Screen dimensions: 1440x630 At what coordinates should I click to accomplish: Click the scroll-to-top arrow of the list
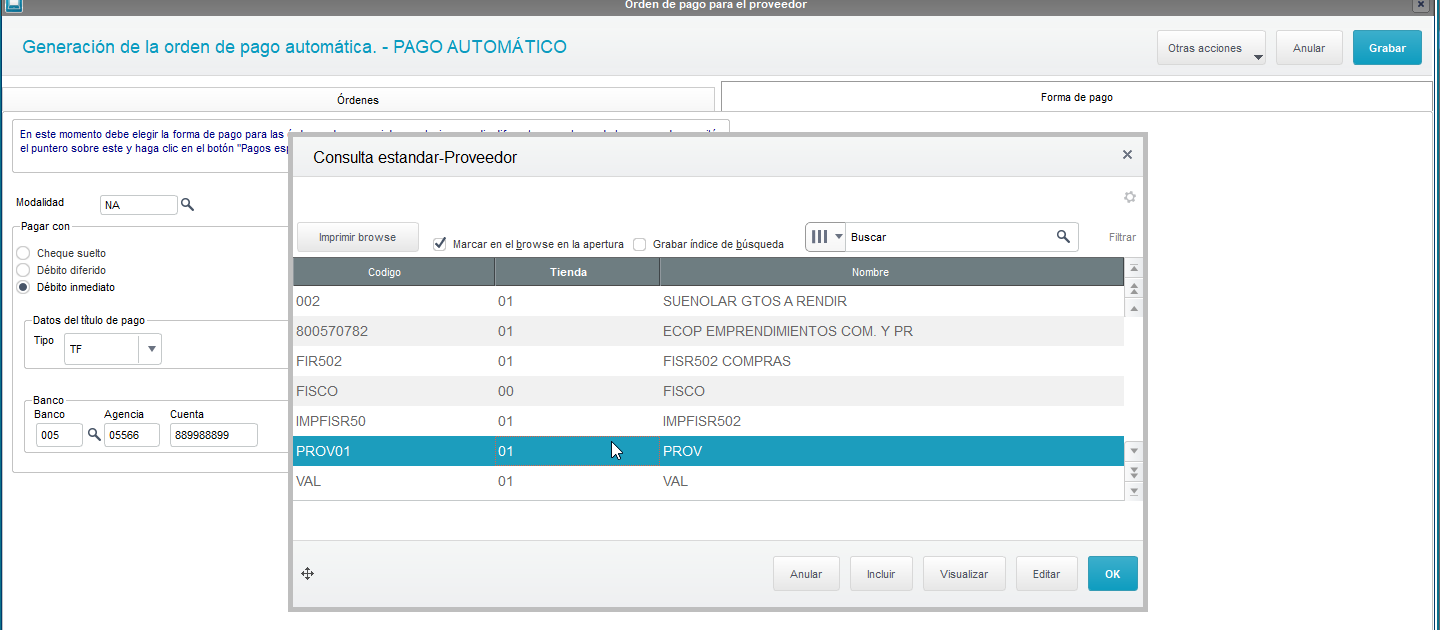point(1134,269)
